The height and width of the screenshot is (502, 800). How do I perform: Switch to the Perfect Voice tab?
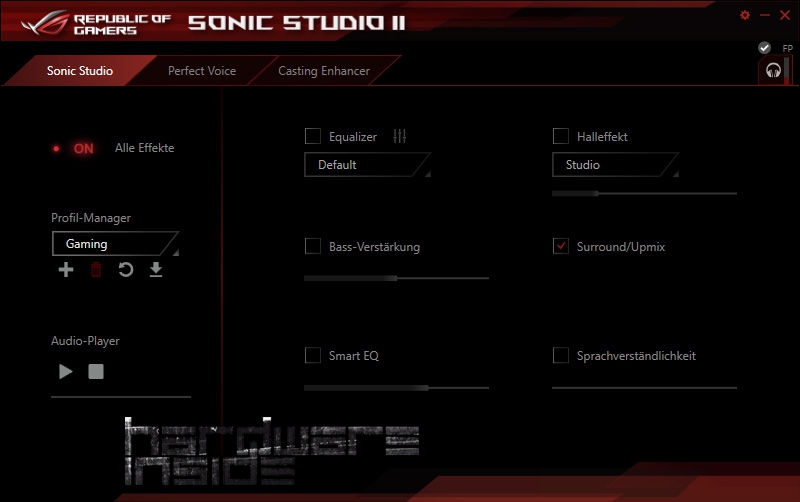[x=201, y=71]
